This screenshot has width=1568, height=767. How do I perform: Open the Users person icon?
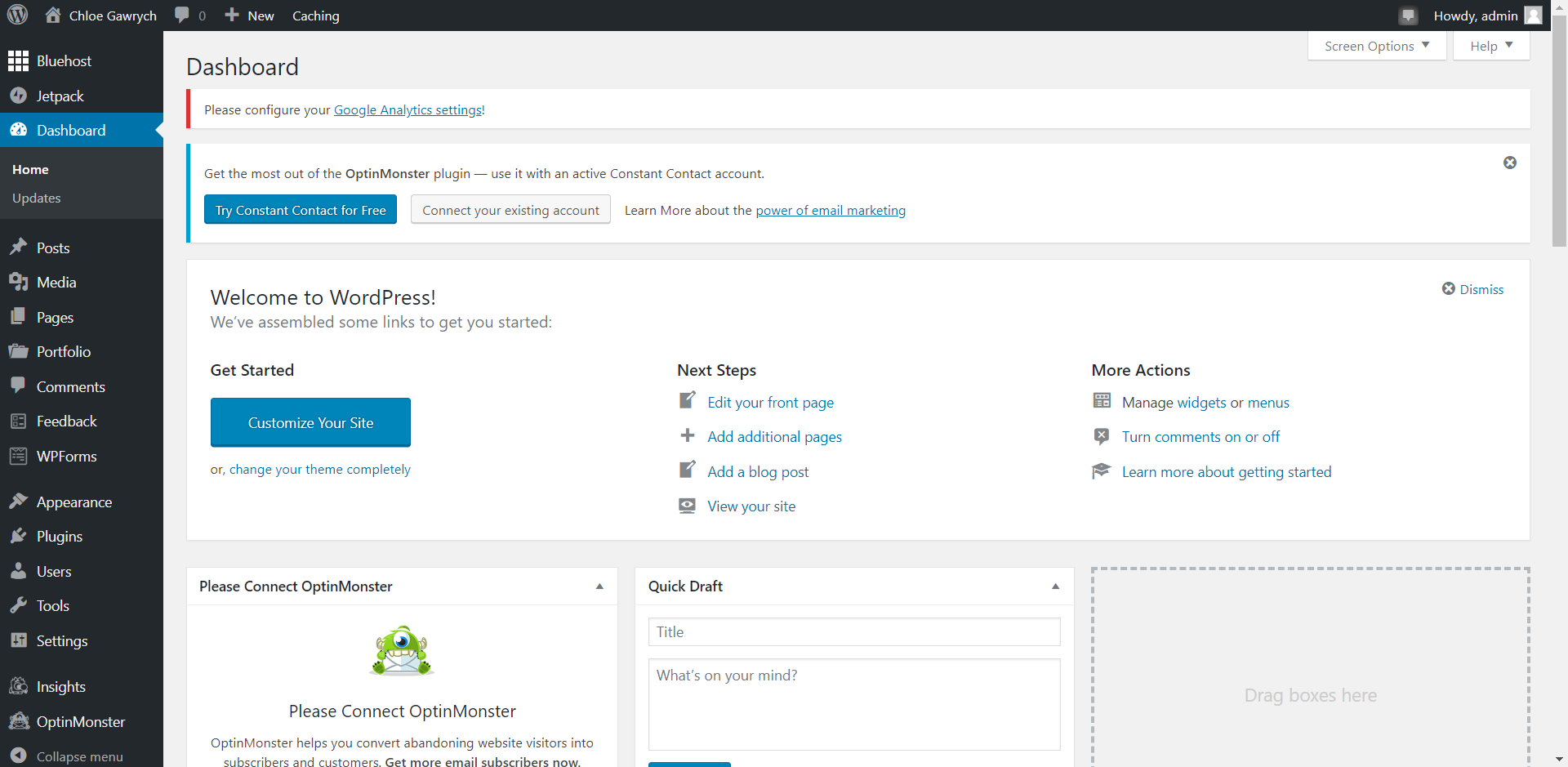tap(18, 571)
